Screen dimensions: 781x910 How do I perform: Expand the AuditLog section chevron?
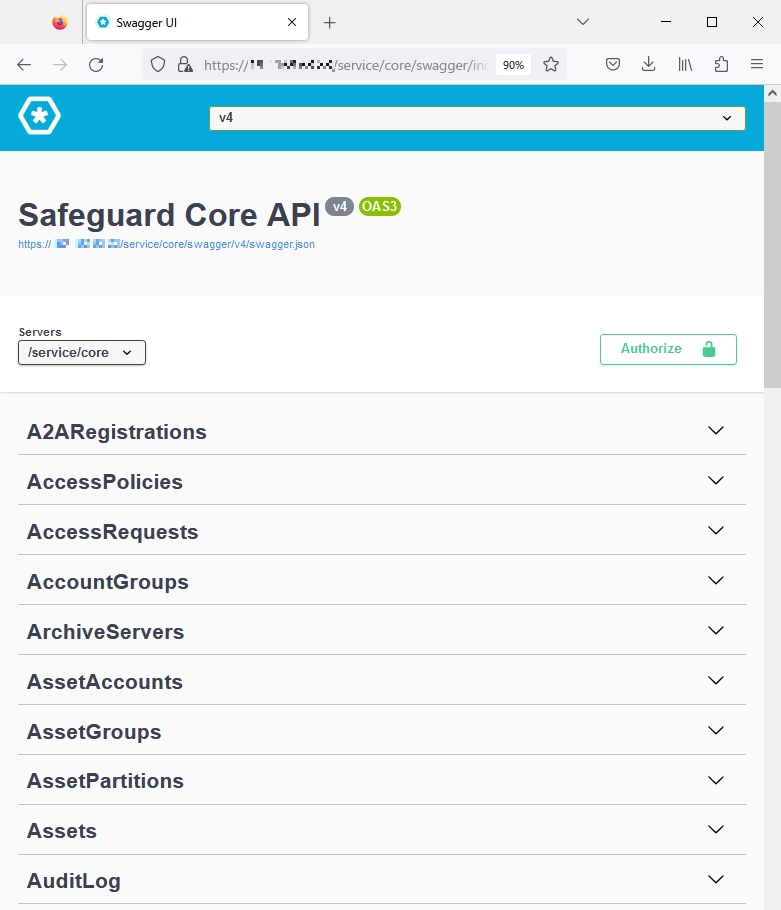click(716, 879)
